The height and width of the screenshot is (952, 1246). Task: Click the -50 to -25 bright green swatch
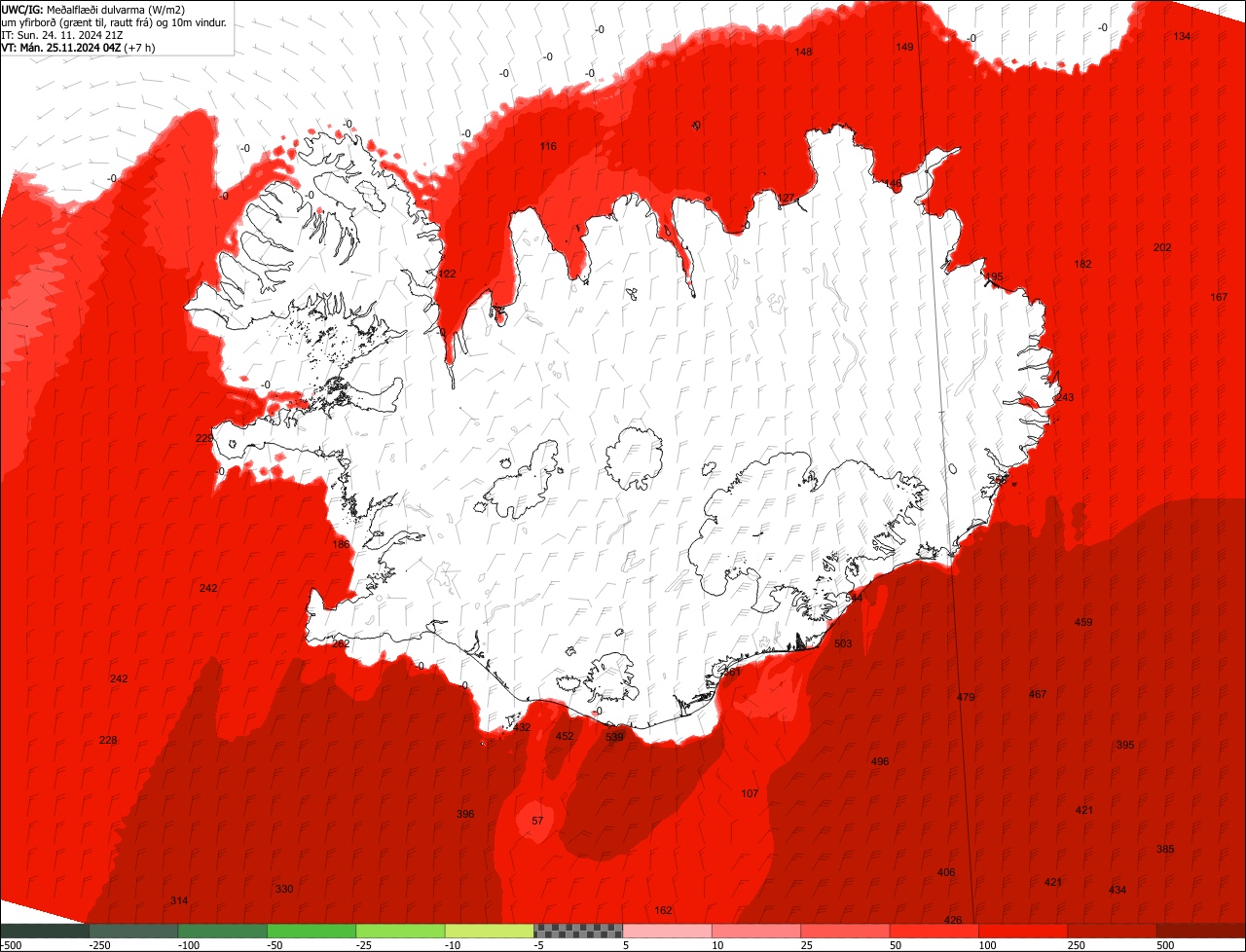coord(311,931)
